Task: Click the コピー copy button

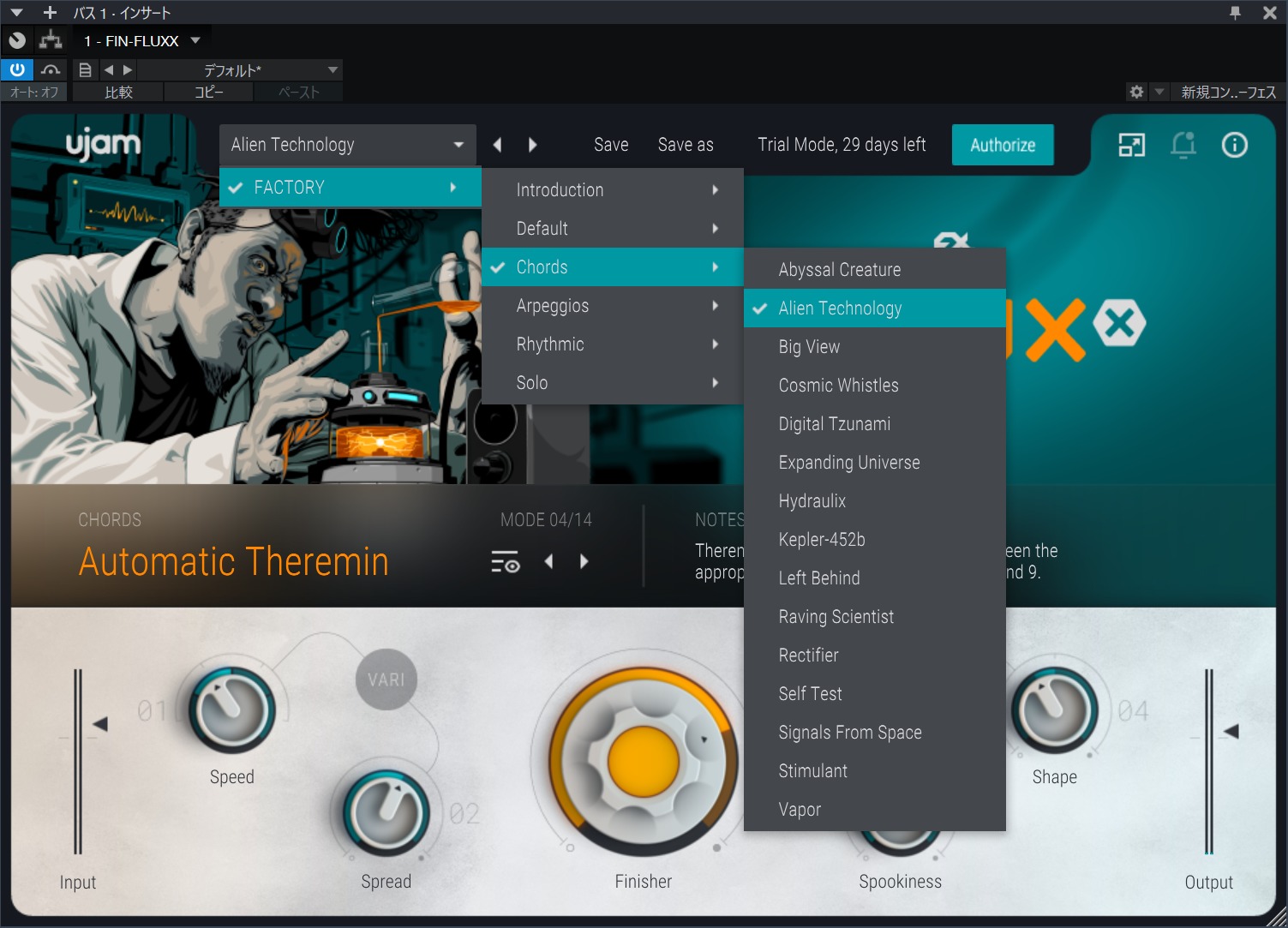Action: [x=208, y=92]
